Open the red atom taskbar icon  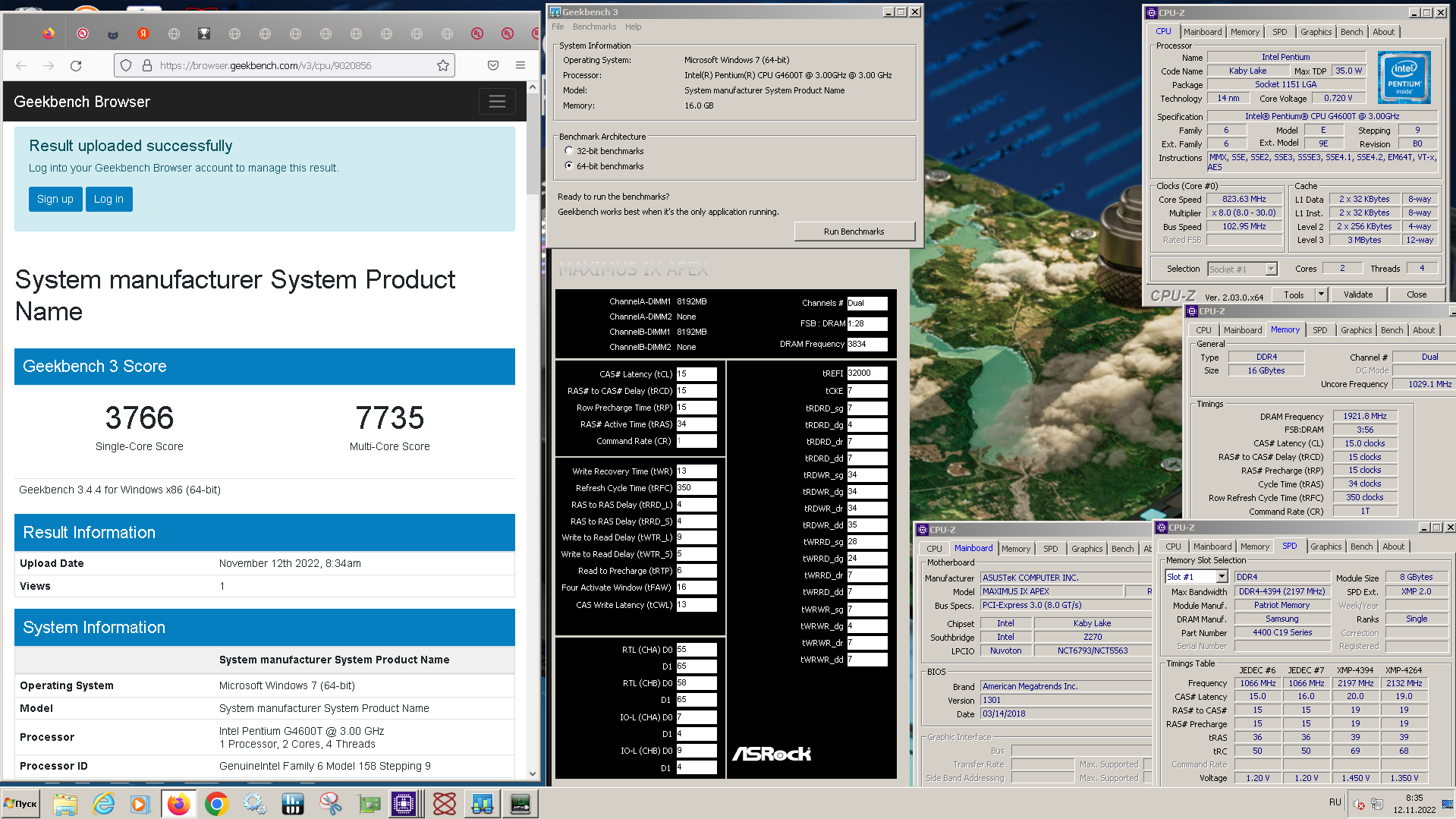point(444,804)
